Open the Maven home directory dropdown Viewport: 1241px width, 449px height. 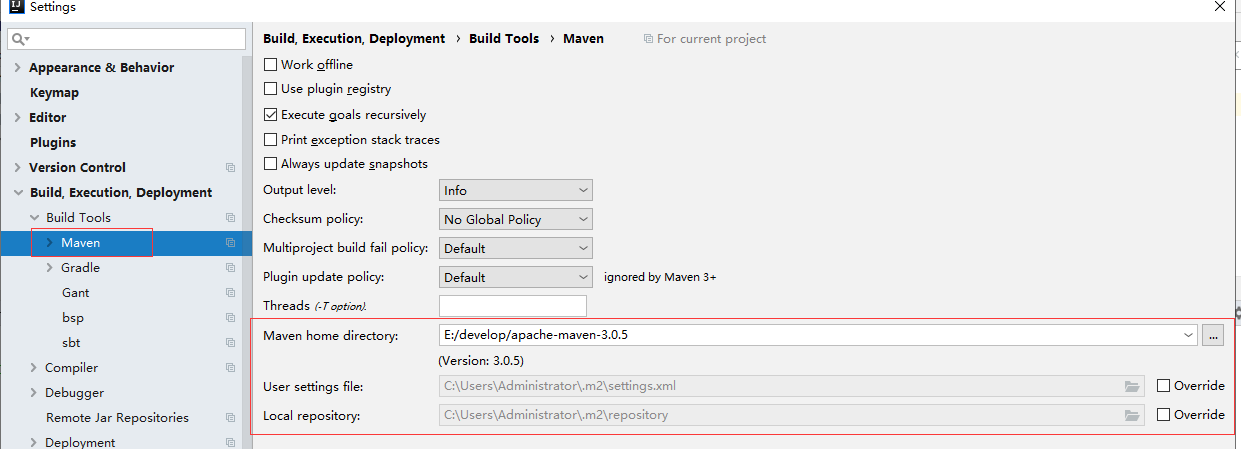point(1188,336)
